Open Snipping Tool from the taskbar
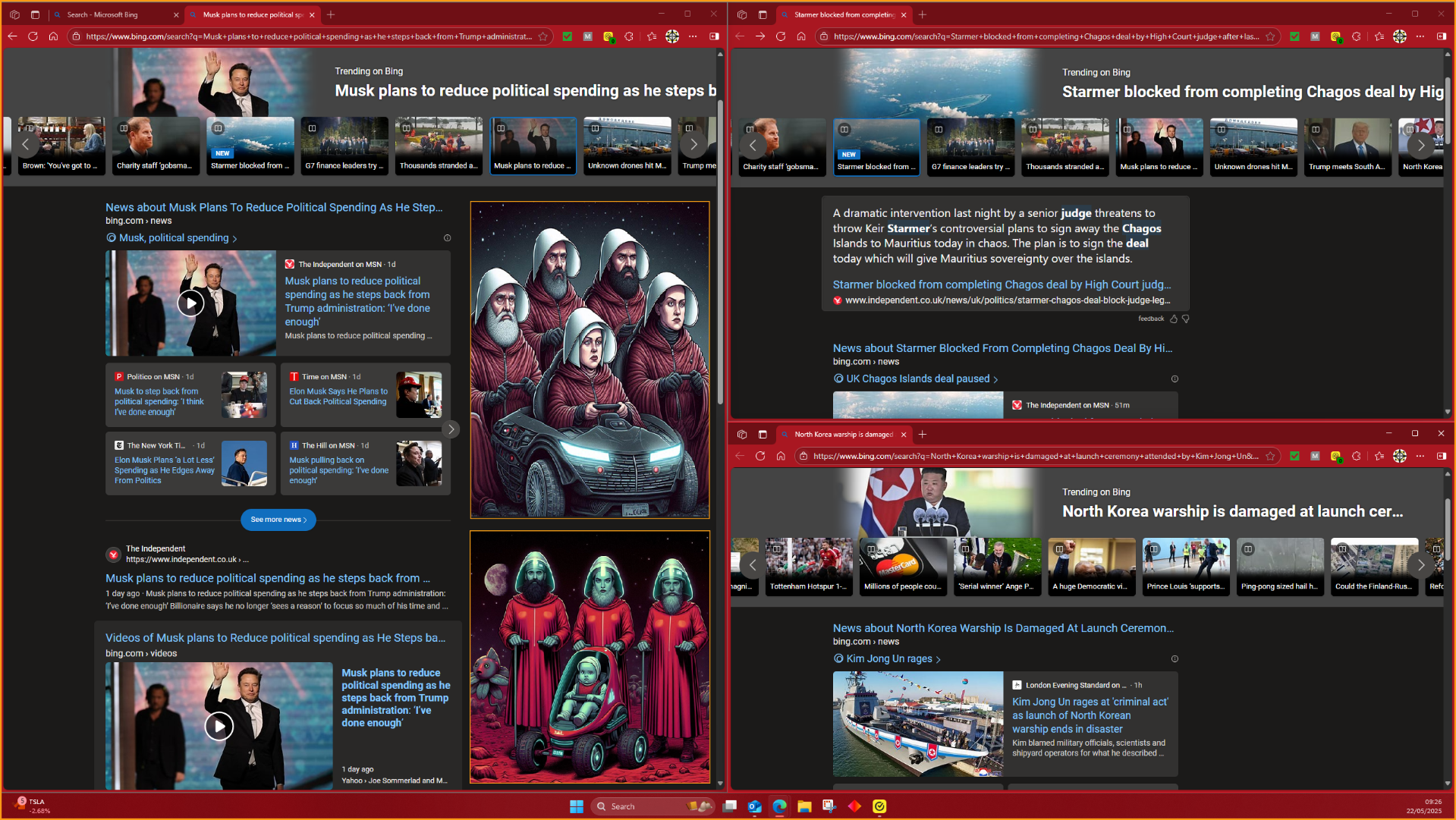The width and height of the screenshot is (1456, 820). pos(829,806)
